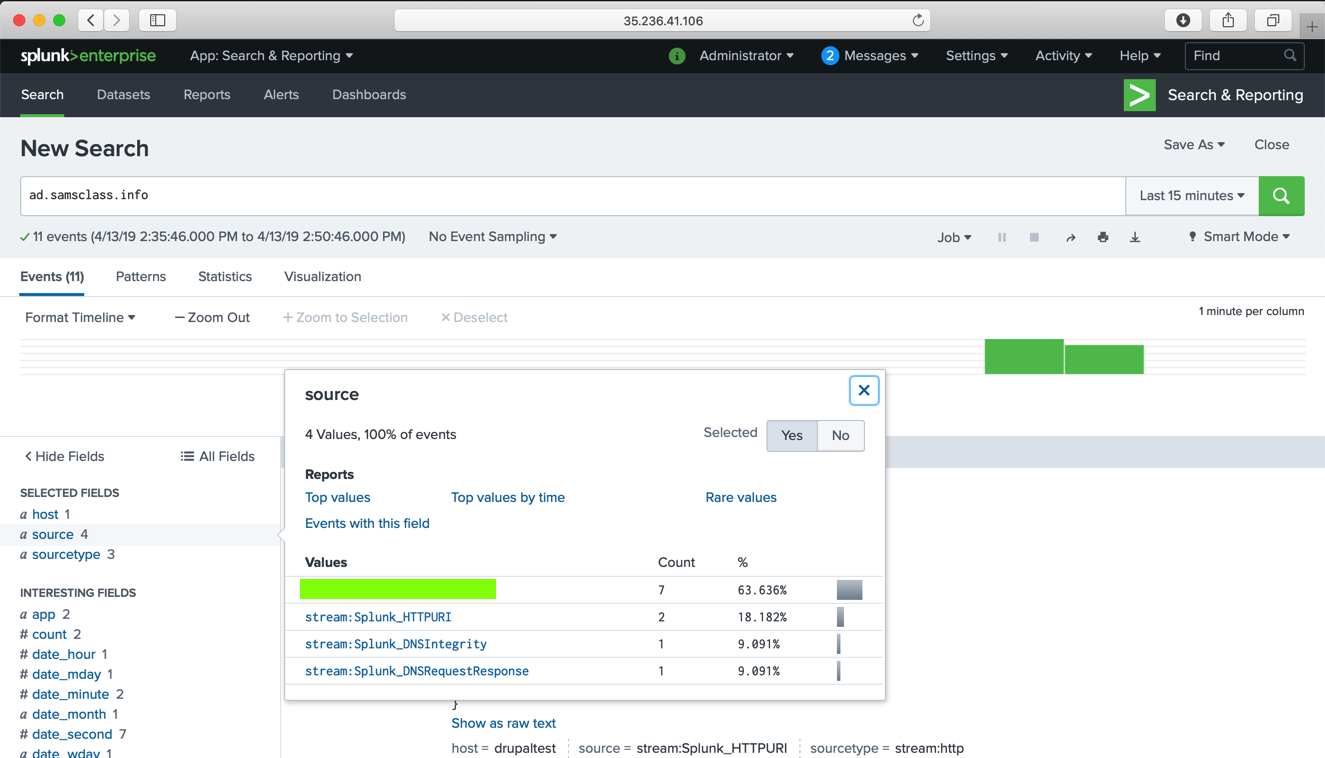The width and height of the screenshot is (1325, 758).
Task: Show all Safari tabs overview
Action: pos(1273,20)
